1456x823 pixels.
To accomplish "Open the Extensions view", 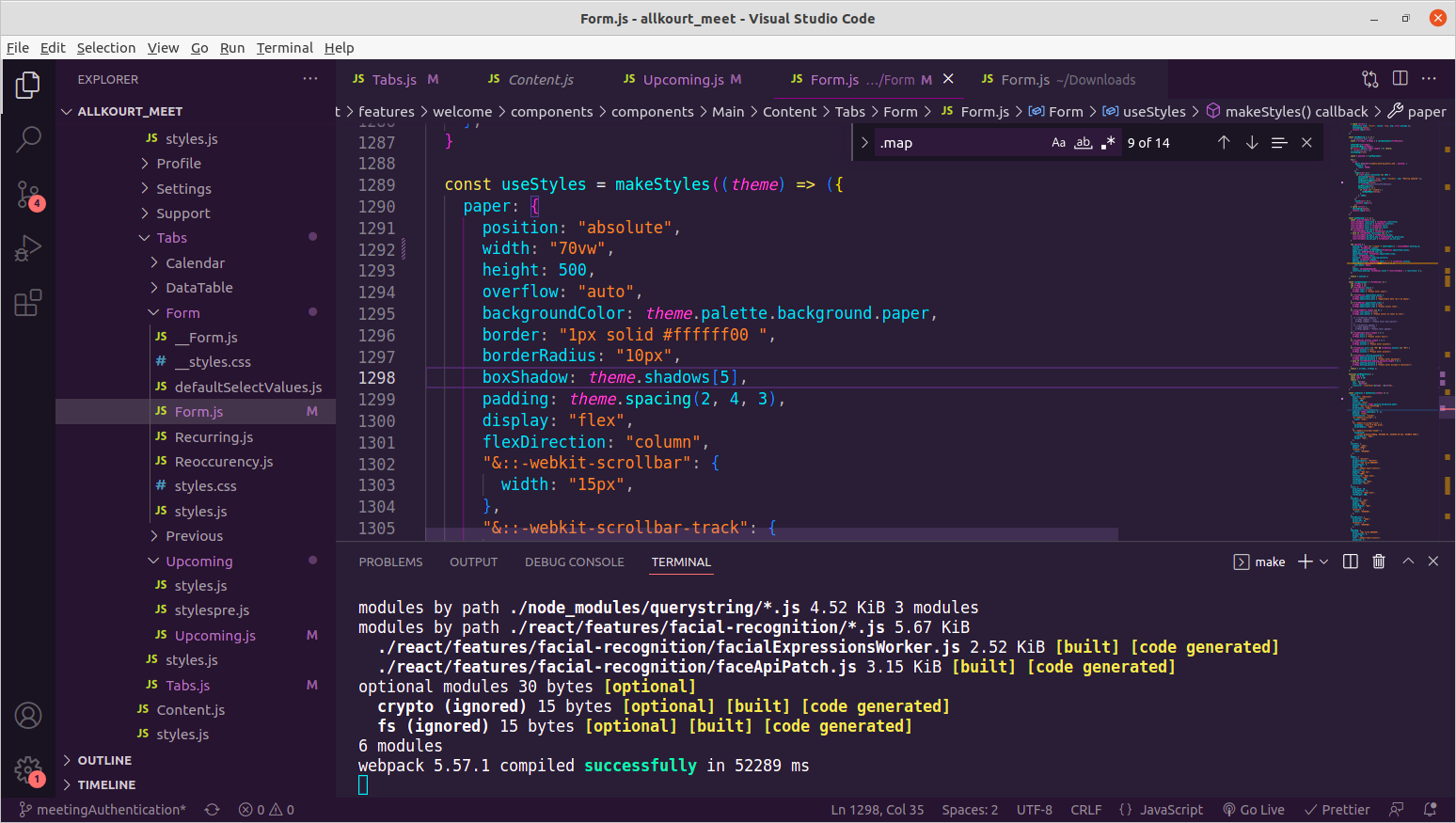I will [28, 303].
